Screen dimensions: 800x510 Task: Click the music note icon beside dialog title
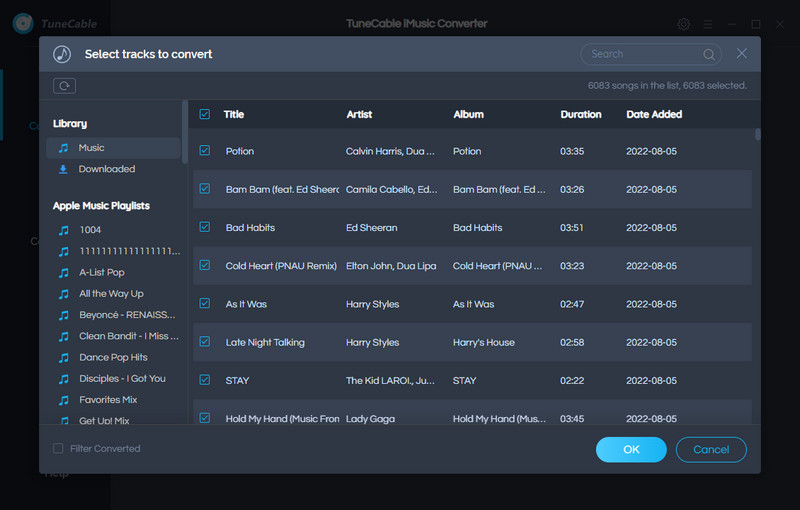coord(62,54)
